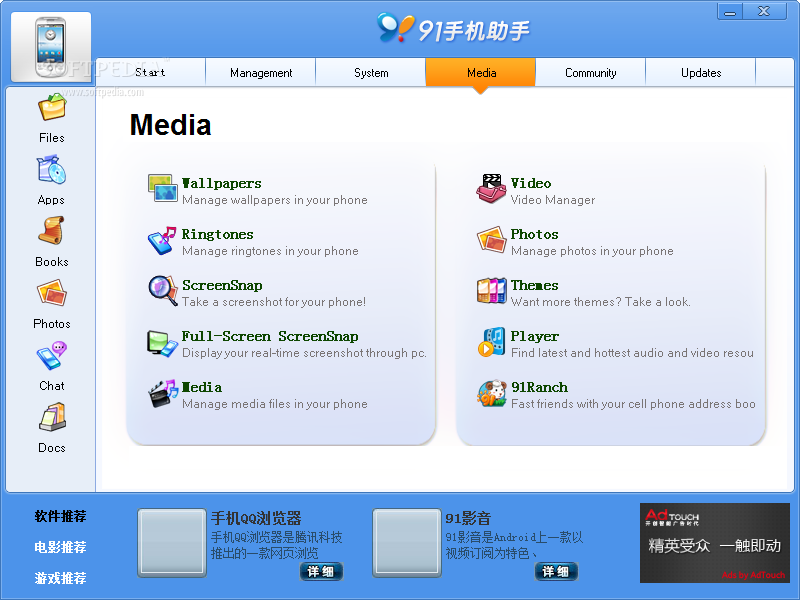800x600 pixels.
Task: Open the Player link
Action: (x=534, y=336)
